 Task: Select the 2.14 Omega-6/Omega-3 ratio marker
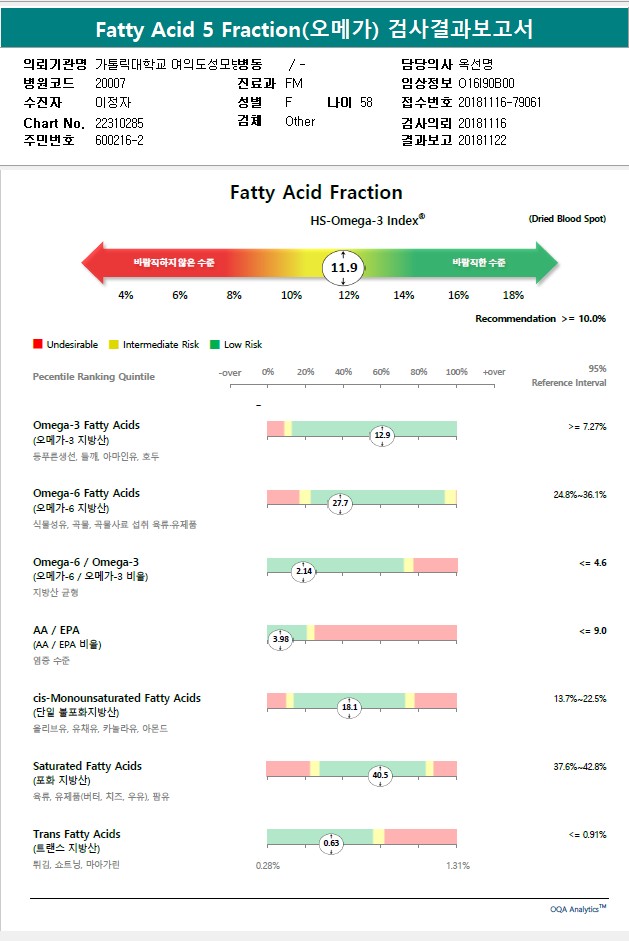303,571
